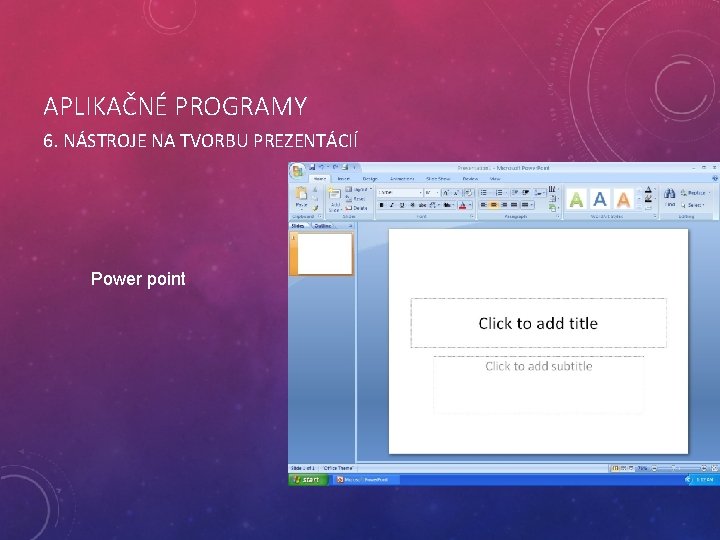720x540 pixels.
Task: Save the presentation from Quick Access toolbar
Action: tap(312, 167)
